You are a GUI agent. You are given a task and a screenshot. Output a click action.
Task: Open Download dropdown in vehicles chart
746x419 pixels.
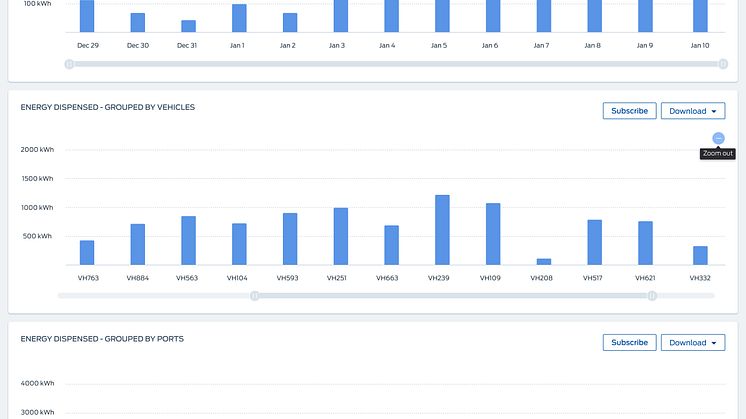click(692, 111)
